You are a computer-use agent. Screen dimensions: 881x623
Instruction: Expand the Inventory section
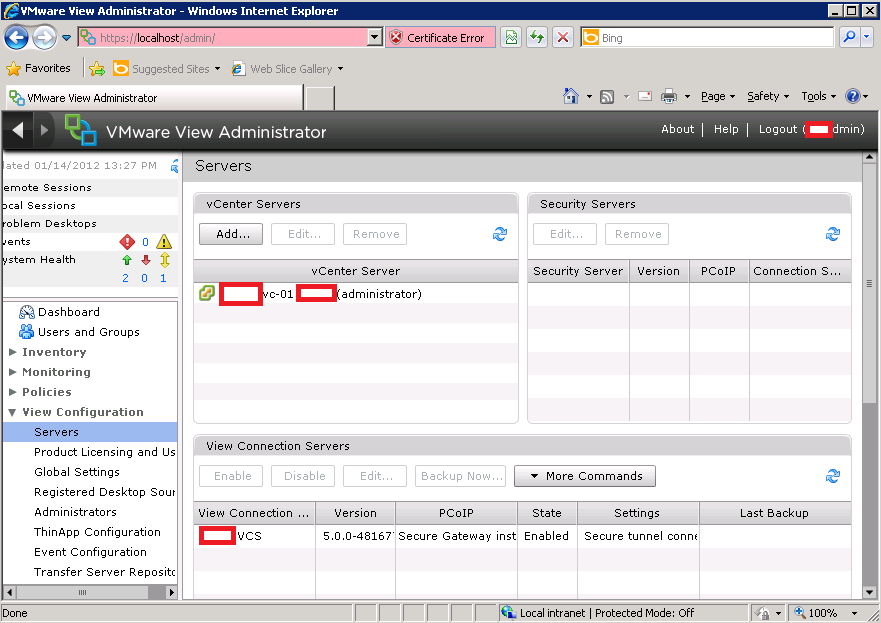[x=13, y=352]
